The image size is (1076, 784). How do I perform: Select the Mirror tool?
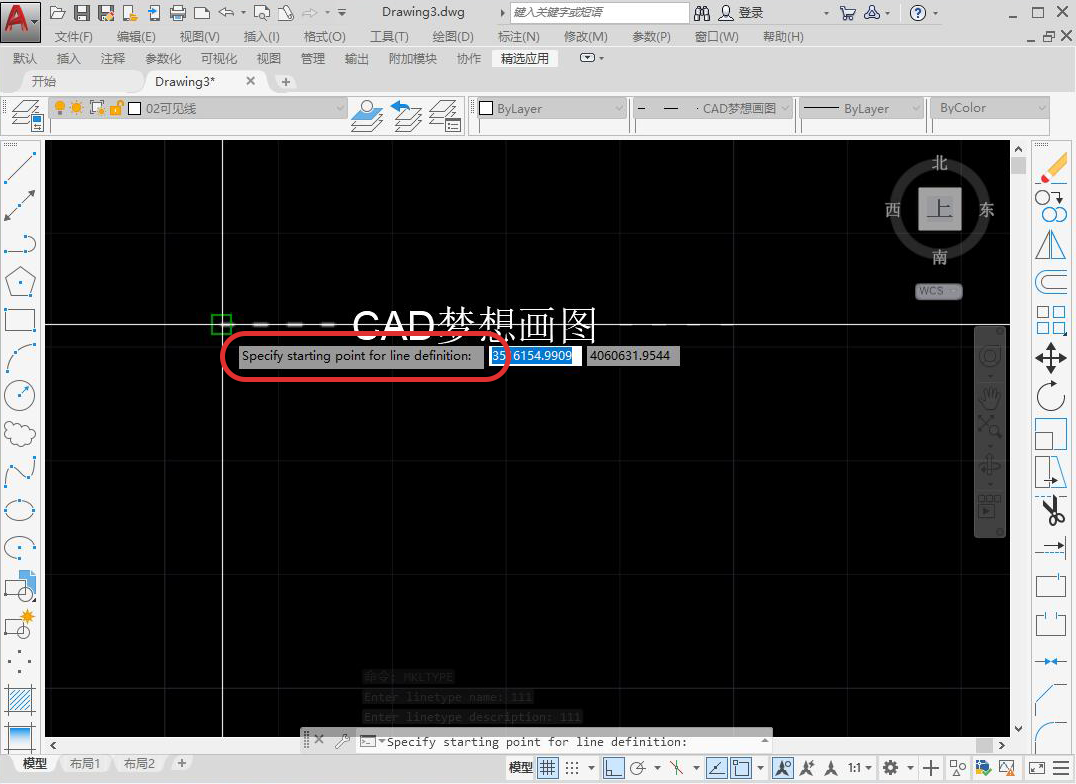(1051, 244)
